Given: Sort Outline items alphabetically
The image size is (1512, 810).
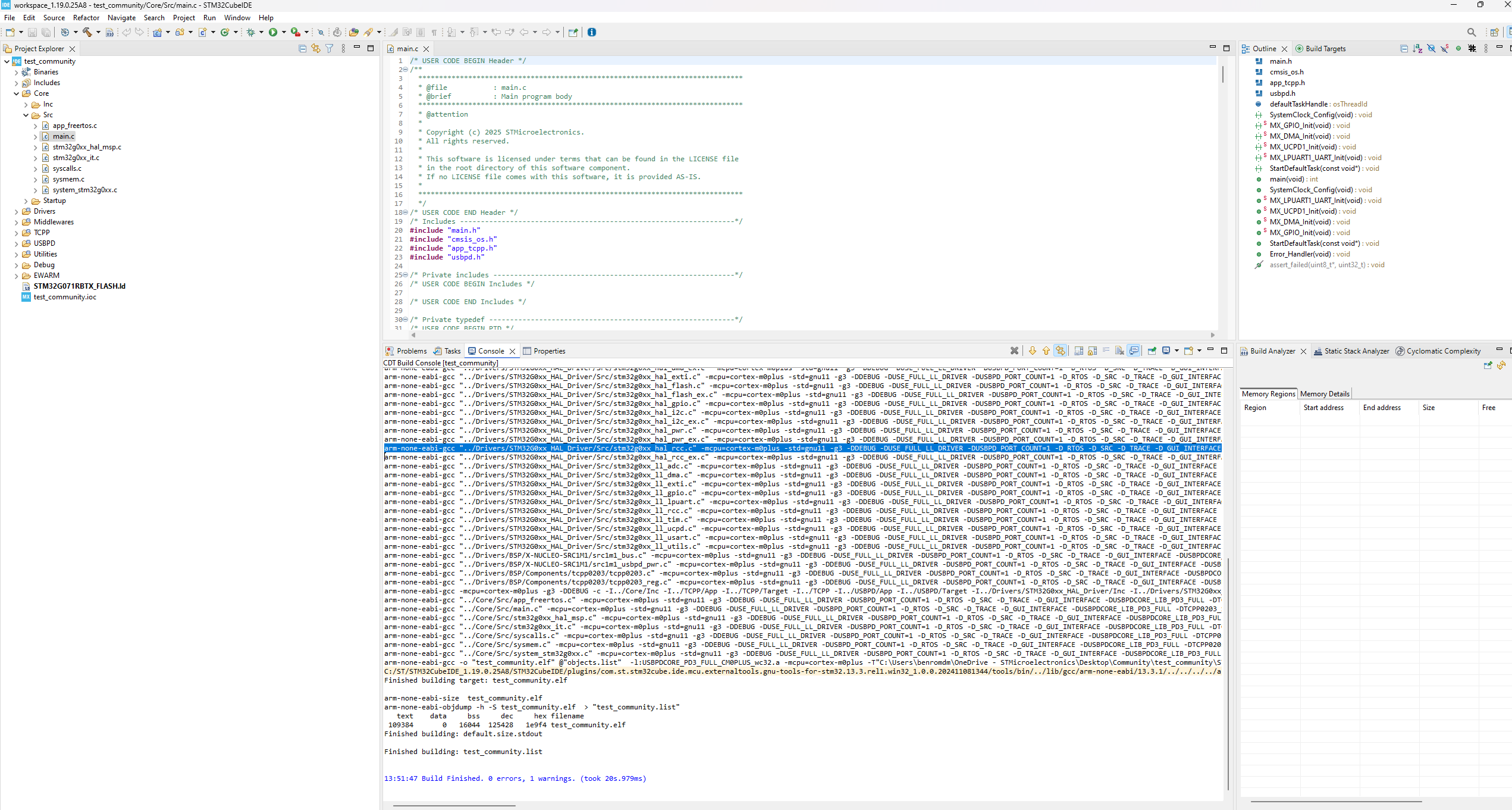Looking at the screenshot, I should tap(1417, 49).
